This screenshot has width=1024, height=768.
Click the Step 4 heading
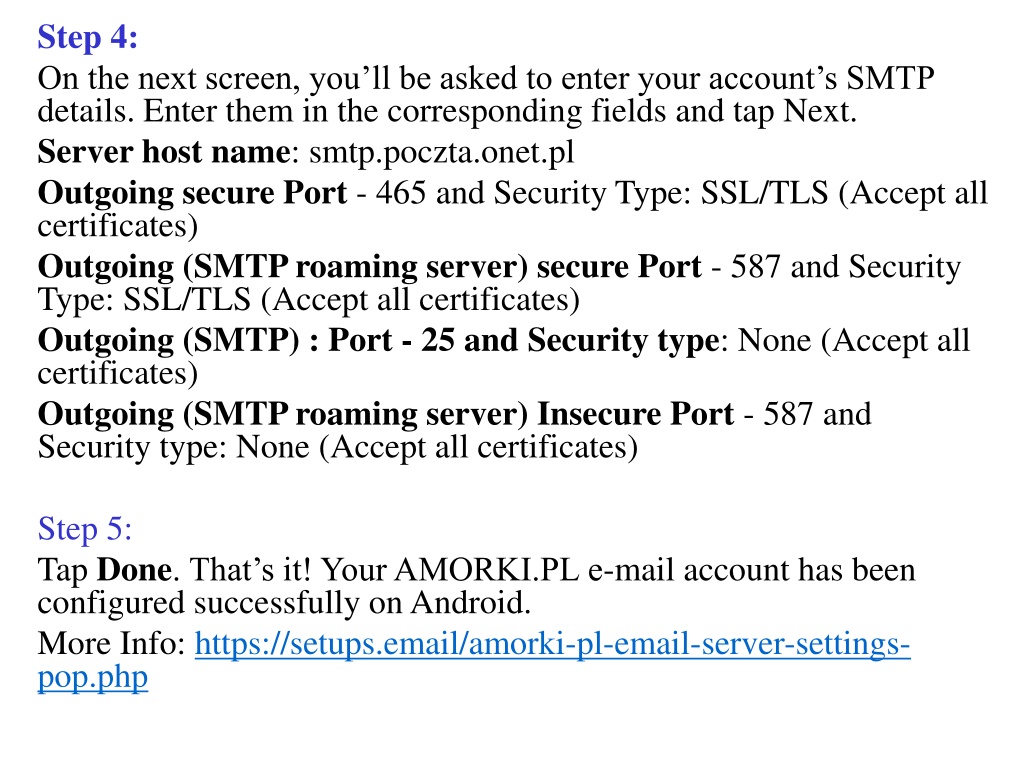88,37
